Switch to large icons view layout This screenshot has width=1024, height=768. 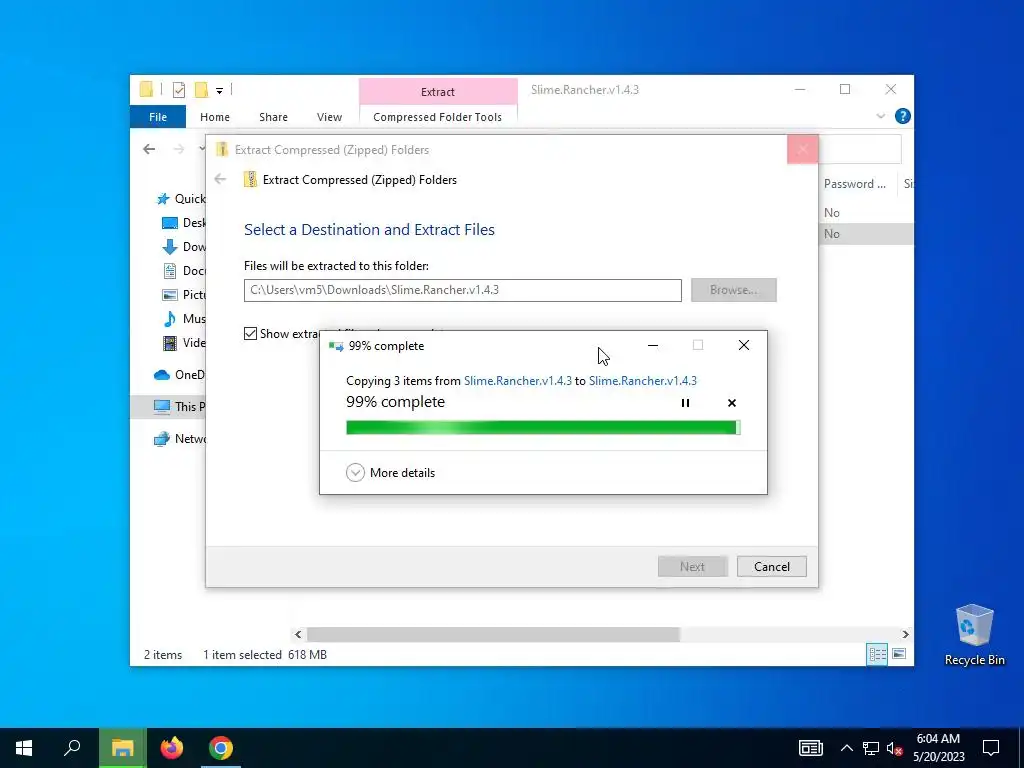coord(899,654)
